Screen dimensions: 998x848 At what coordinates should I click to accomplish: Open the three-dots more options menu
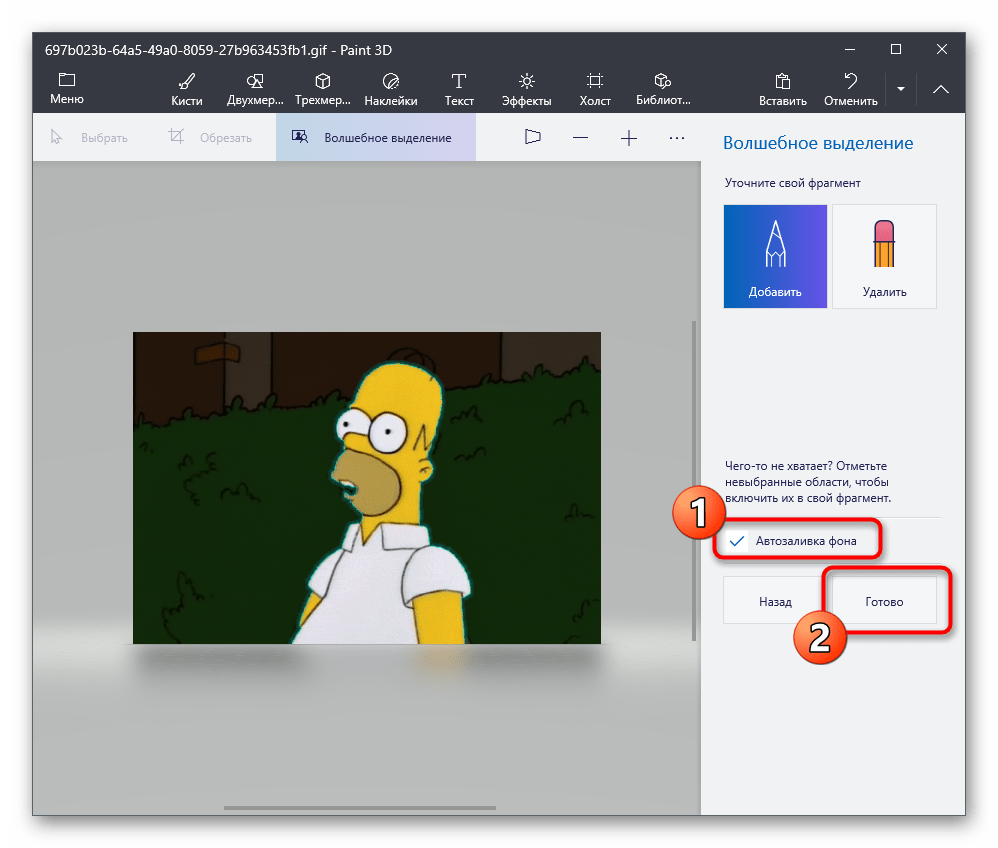(x=677, y=138)
